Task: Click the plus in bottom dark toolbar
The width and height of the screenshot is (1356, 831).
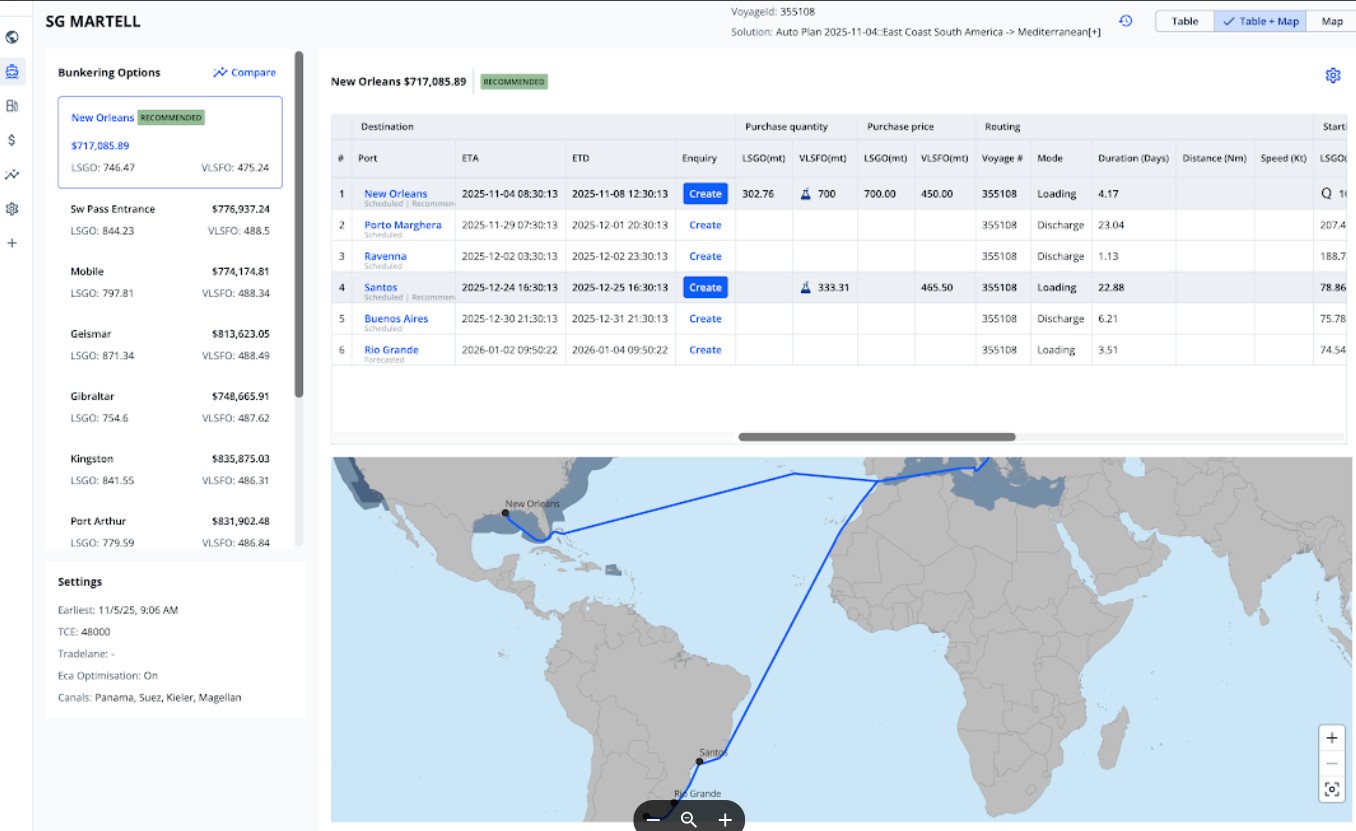Action: click(725, 820)
